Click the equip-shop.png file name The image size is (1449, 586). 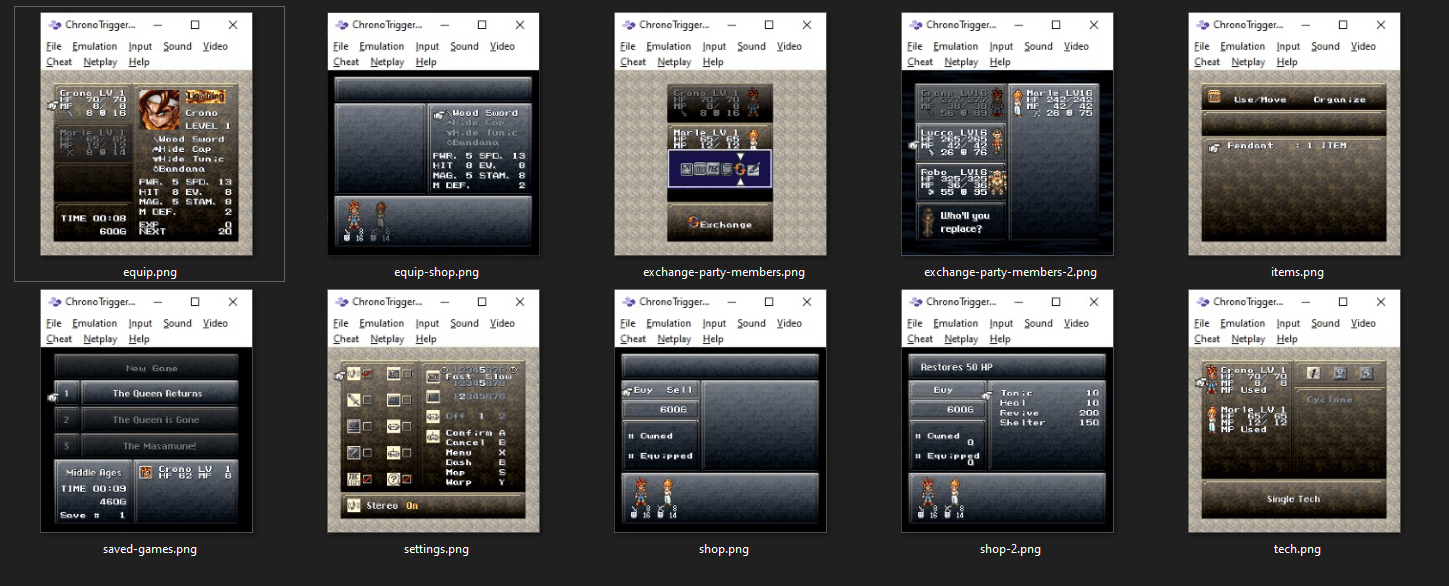(436, 272)
